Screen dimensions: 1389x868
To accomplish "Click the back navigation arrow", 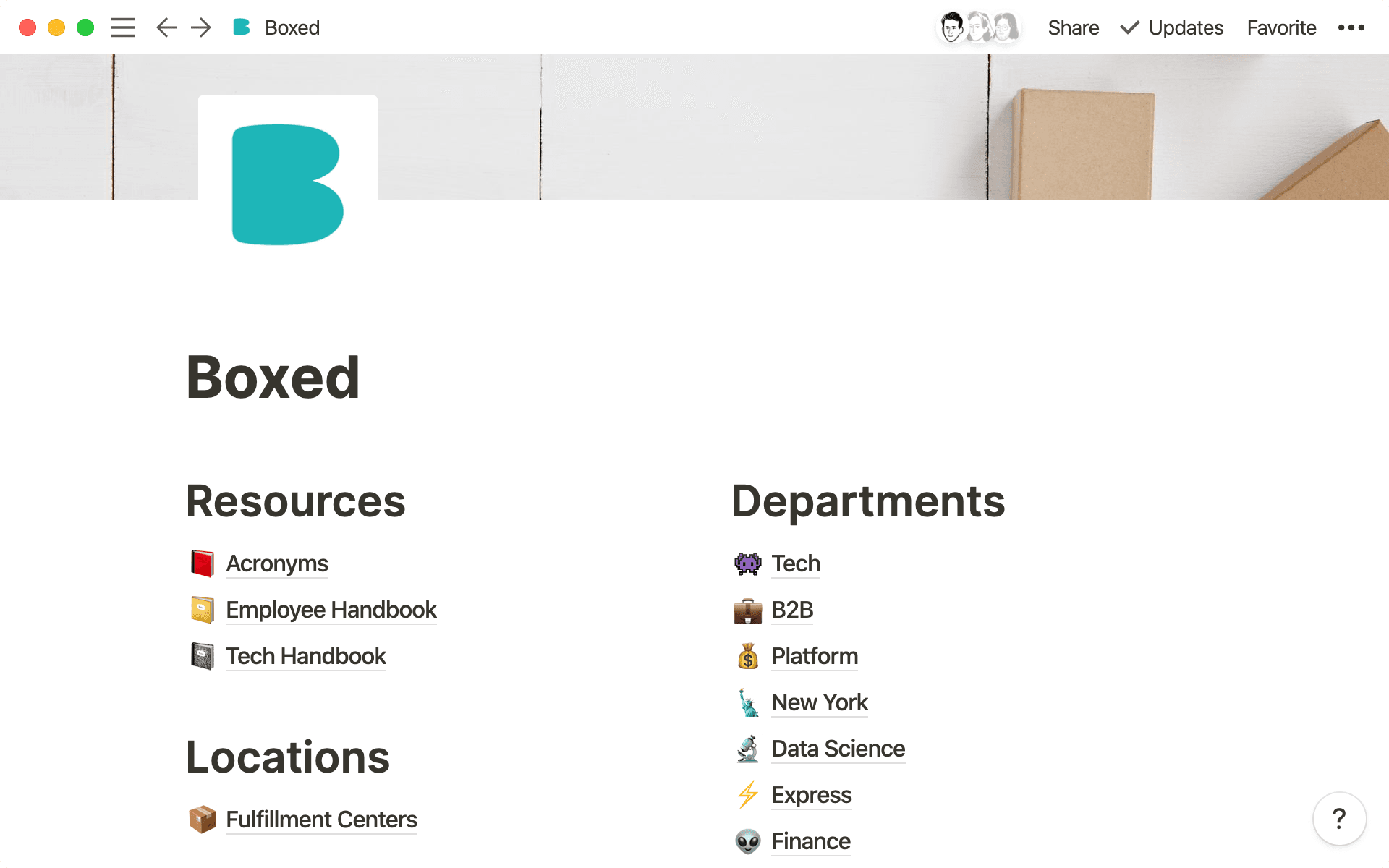I will [166, 27].
